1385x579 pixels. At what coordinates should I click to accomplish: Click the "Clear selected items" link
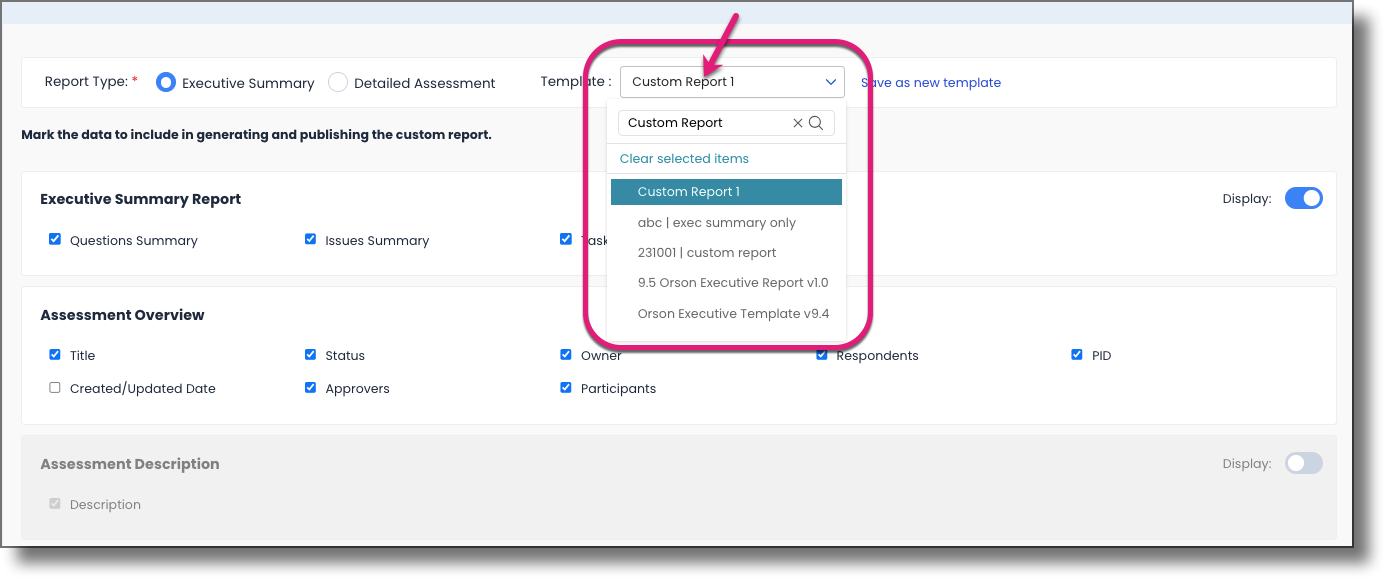[x=684, y=158]
